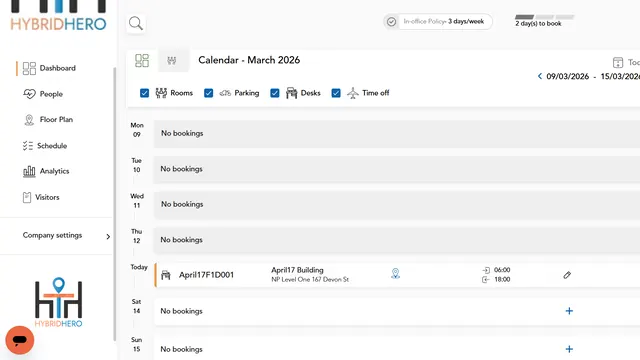Show April17F1D001 booking location pin
Image resolution: width=640 pixels, height=360 pixels.
click(395, 273)
